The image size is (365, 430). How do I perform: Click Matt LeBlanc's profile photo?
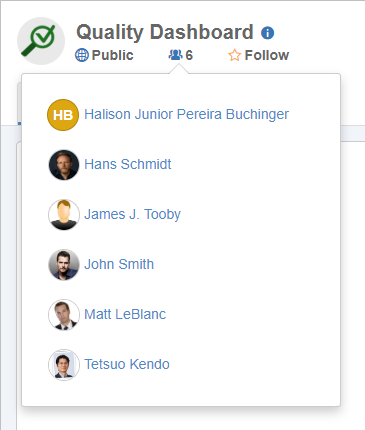[x=64, y=315]
